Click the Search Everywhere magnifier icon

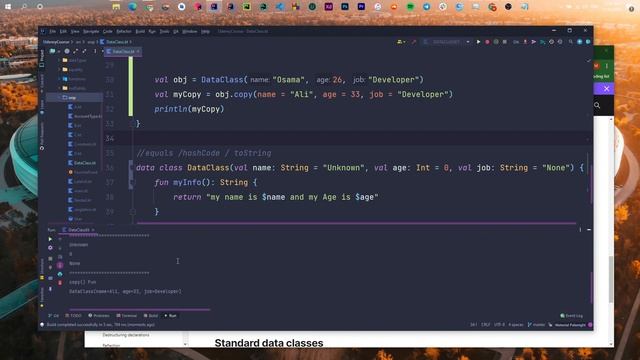tap(571, 42)
